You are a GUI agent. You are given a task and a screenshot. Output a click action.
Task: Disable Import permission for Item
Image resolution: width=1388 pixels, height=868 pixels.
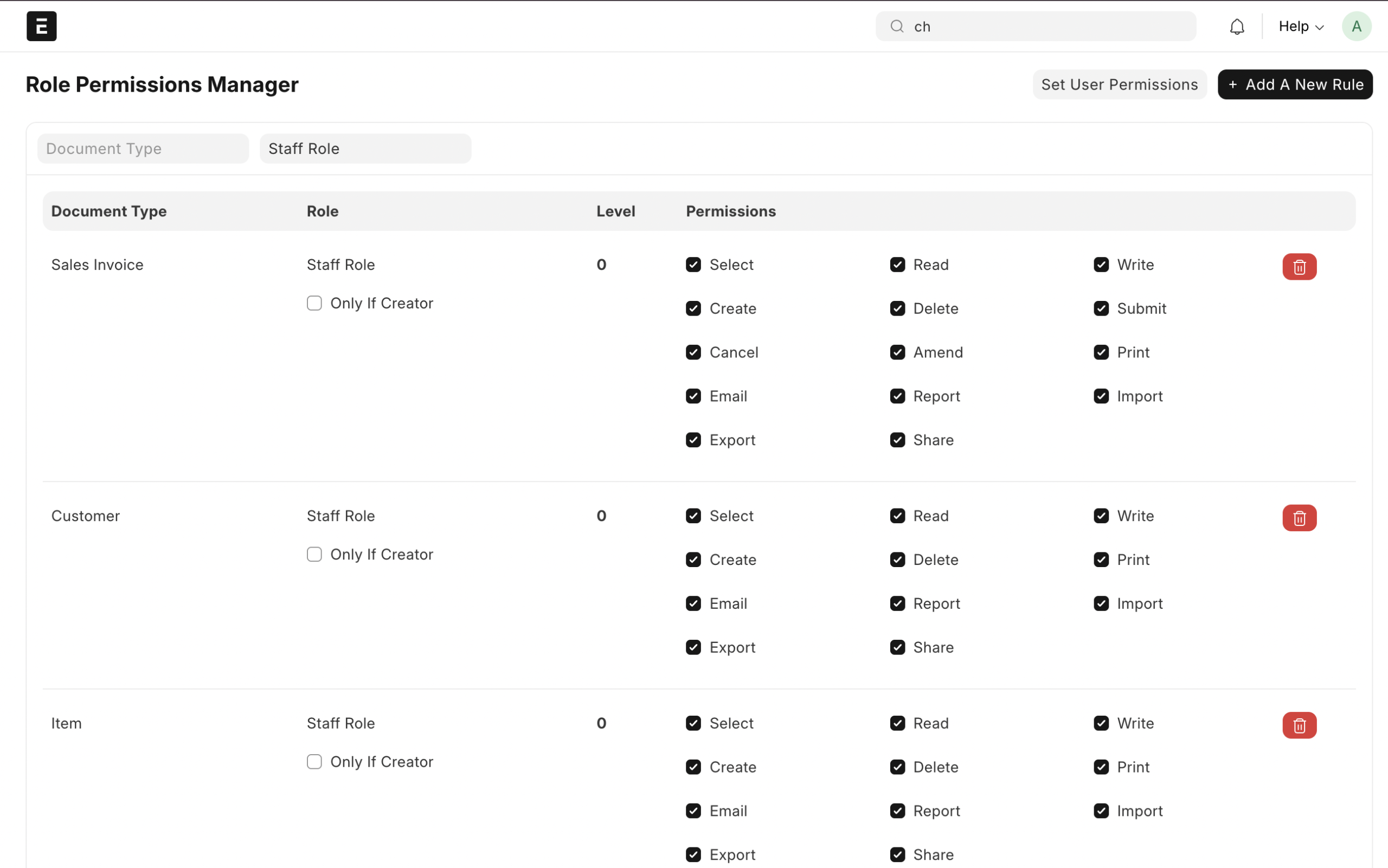[1101, 811]
